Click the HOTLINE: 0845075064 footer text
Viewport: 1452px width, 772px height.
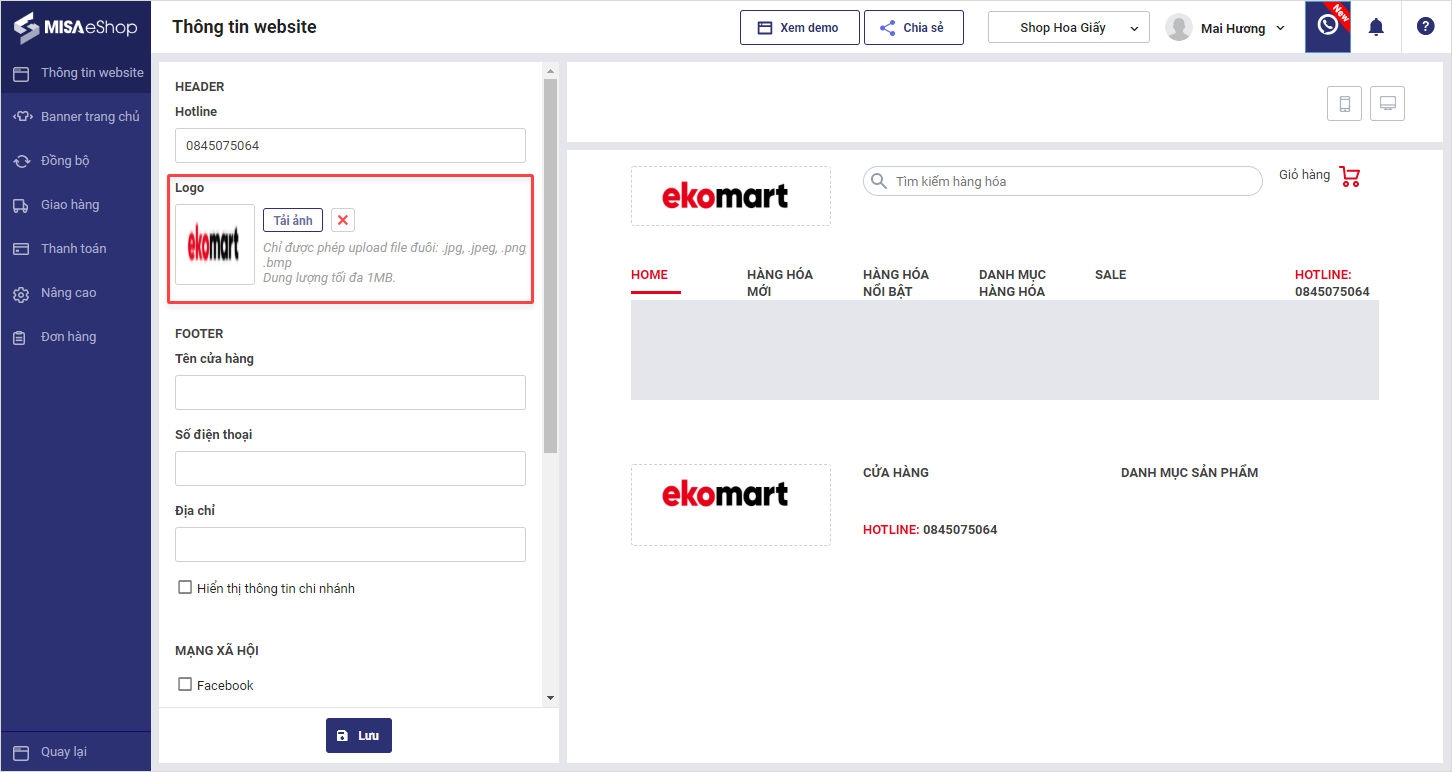pyautogui.click(x=930, y=530)
